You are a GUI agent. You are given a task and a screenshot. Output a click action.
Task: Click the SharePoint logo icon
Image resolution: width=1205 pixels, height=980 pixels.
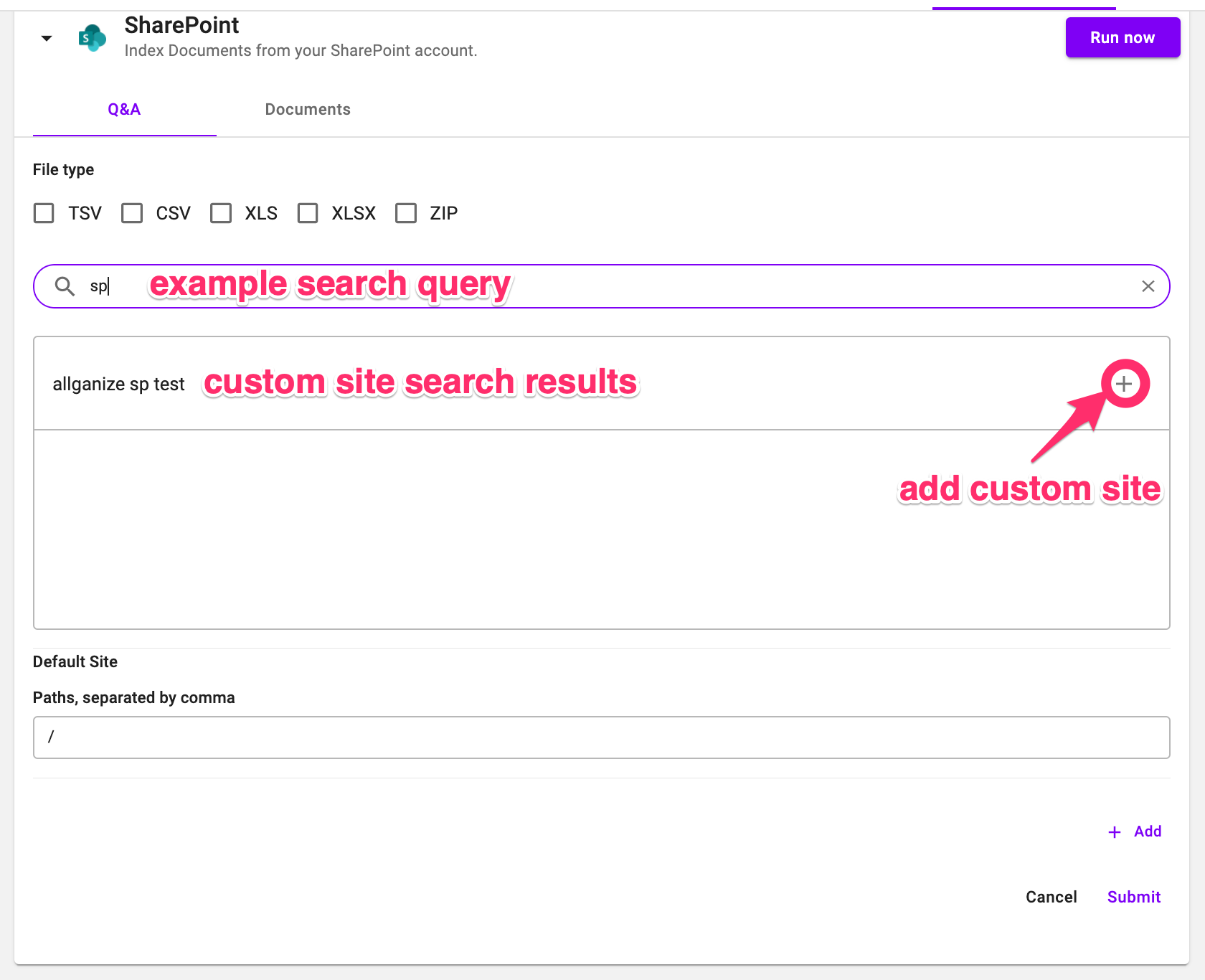93,38
